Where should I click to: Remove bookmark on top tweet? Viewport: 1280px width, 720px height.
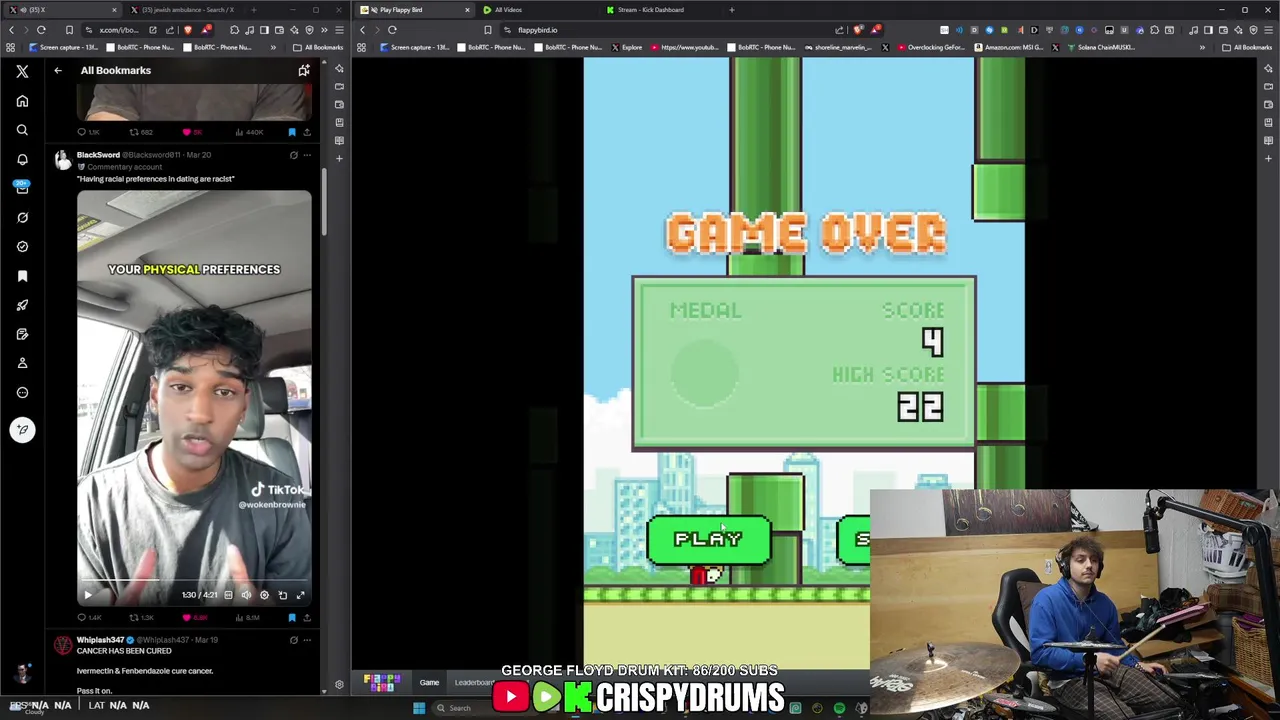[292, 132]
